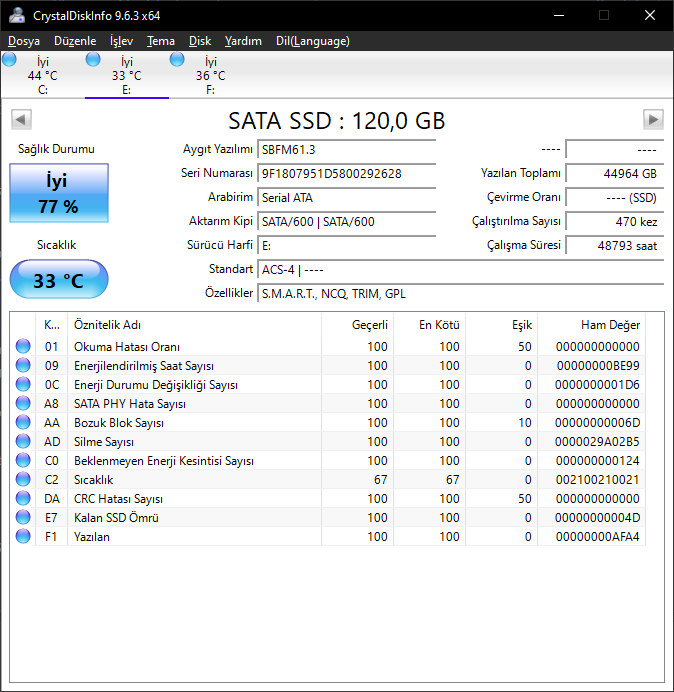Click the Arabirim field Serial ATA
The width and height of the screenshot is (674, 692).
click(x=346, y=197)
